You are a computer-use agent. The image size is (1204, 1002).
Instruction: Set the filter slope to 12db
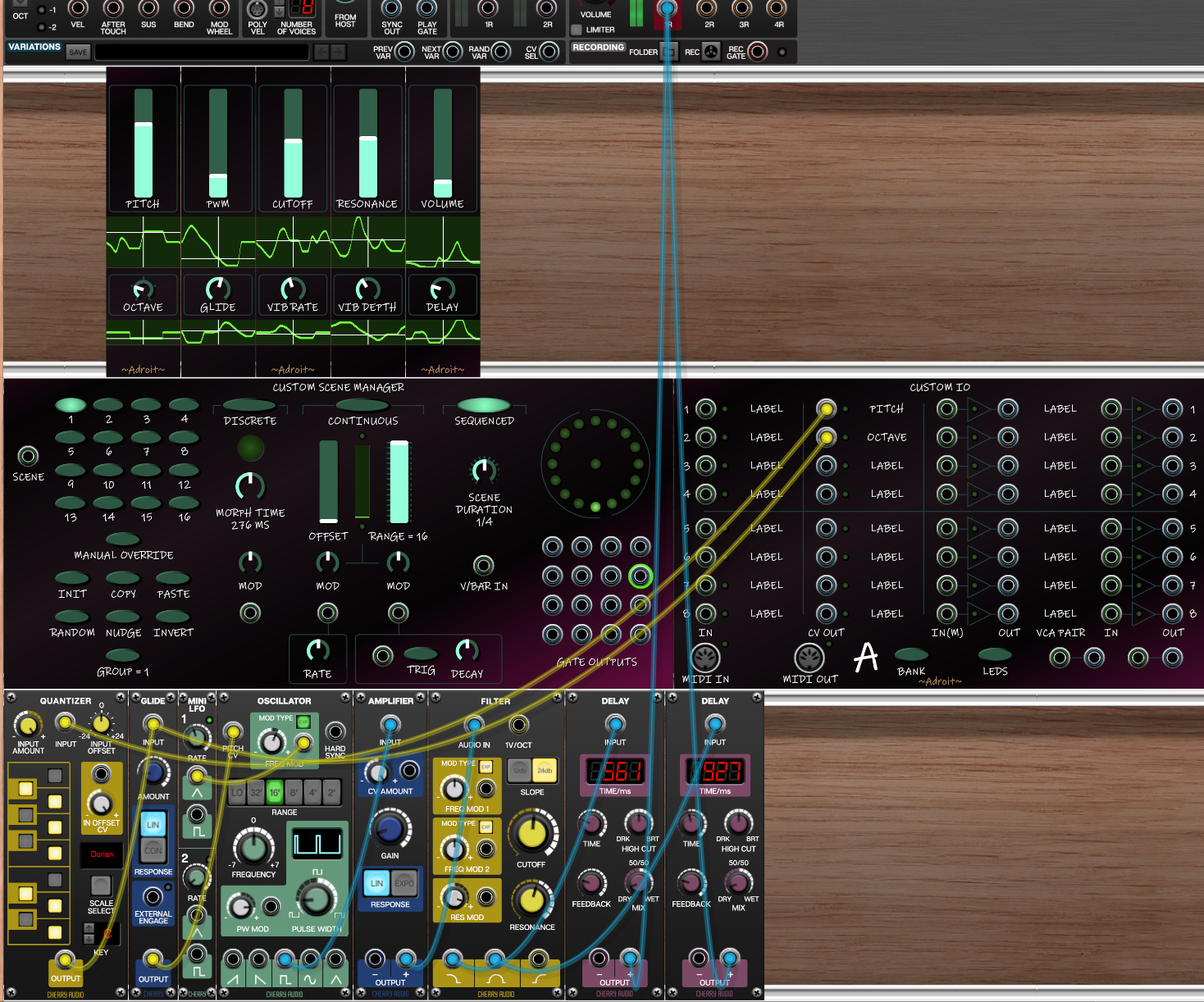click(519, 771)
